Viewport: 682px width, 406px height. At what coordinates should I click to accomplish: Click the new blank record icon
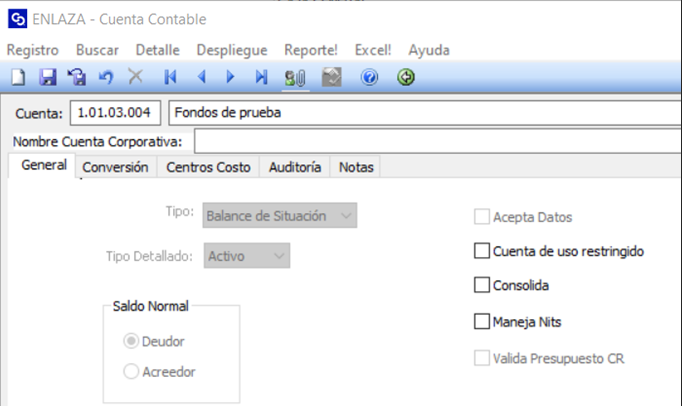[18, 77]
